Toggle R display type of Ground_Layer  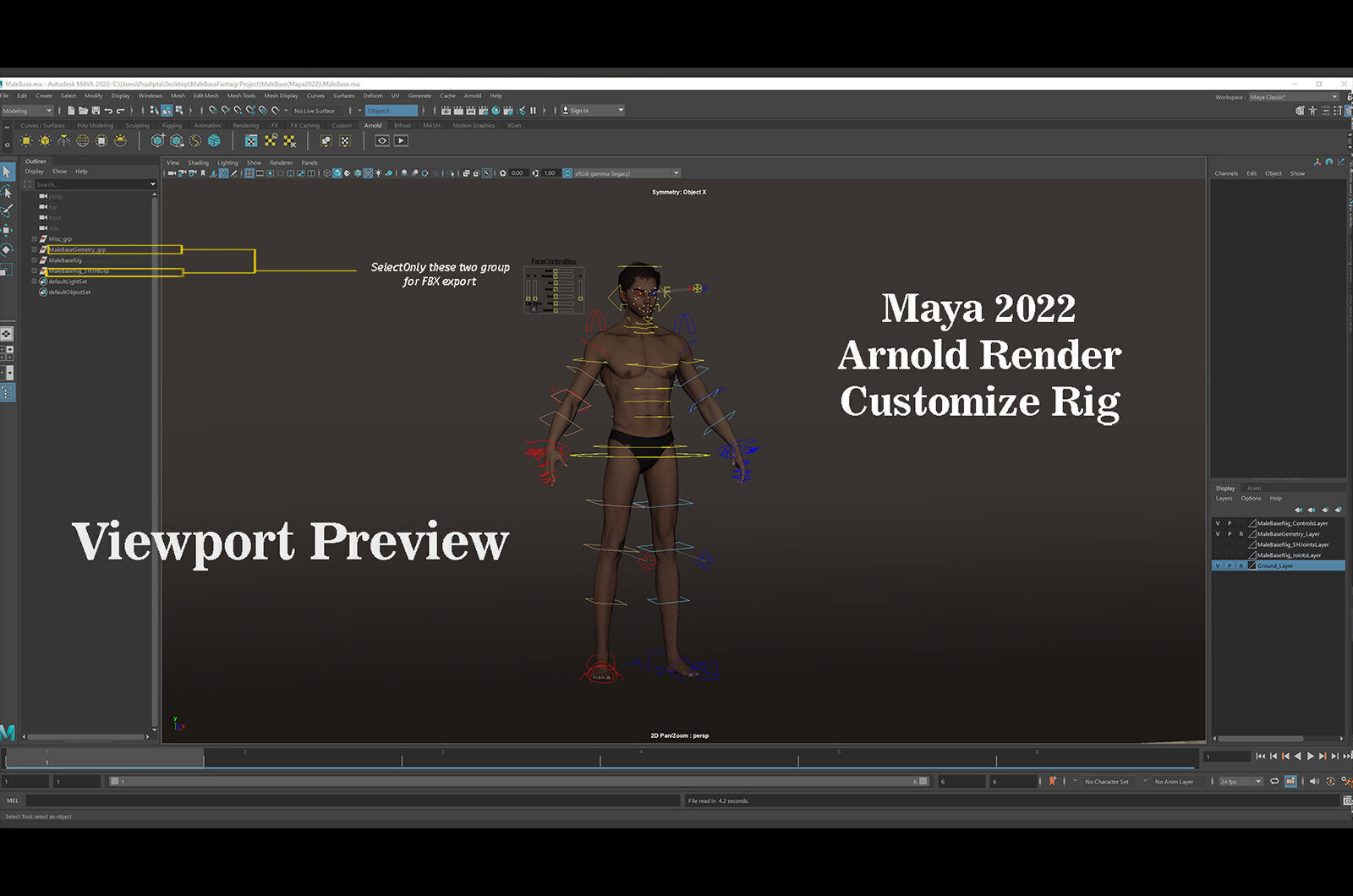[x=1241, y=565]
